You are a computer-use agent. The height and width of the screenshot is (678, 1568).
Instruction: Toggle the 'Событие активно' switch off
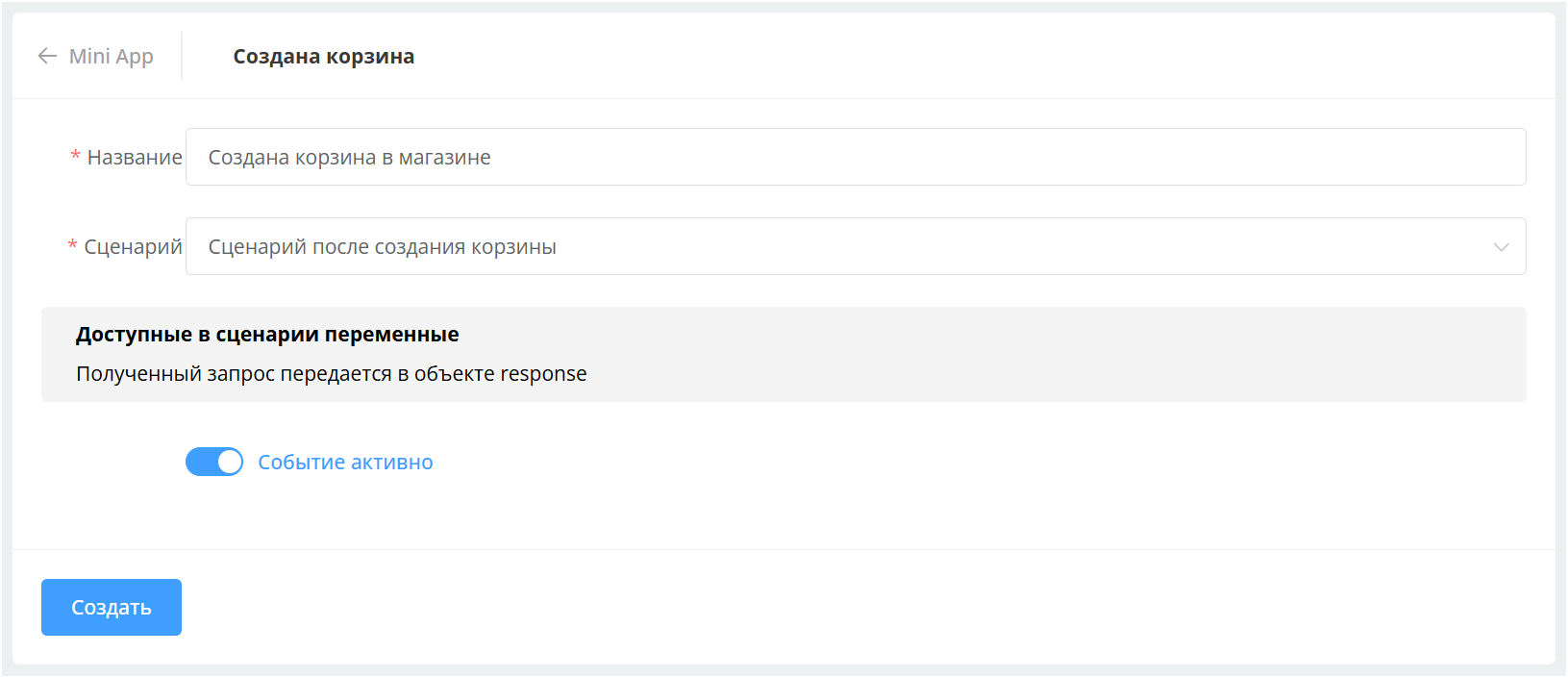coord(213,462)
